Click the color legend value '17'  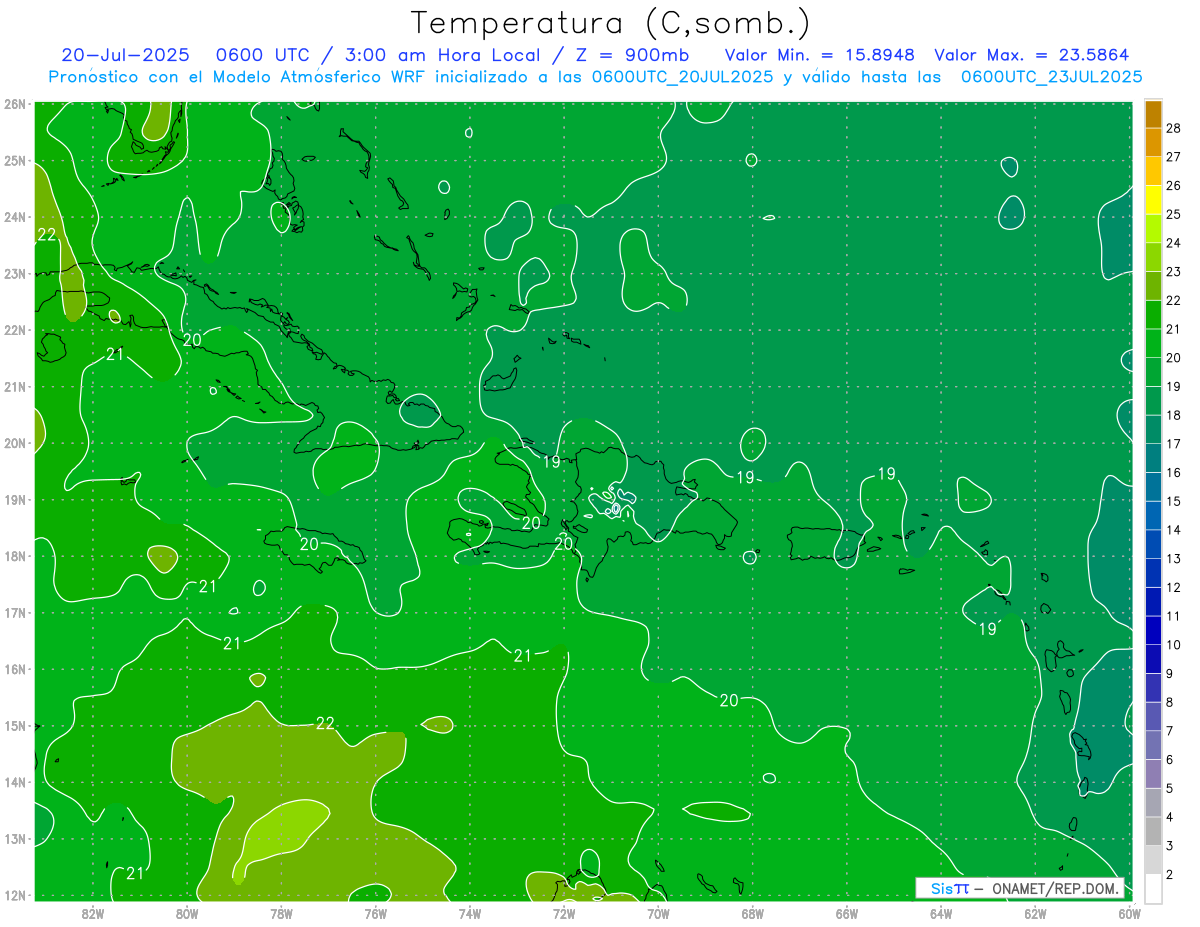1173,444
